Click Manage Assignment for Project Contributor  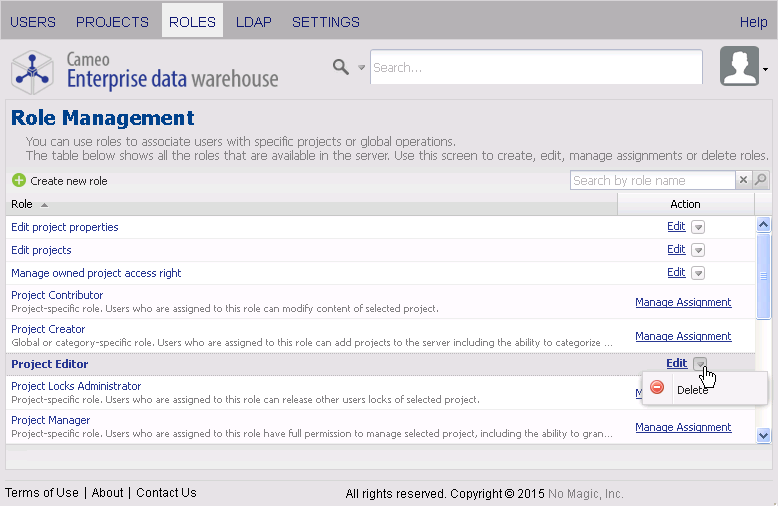[x=683, y=302]
